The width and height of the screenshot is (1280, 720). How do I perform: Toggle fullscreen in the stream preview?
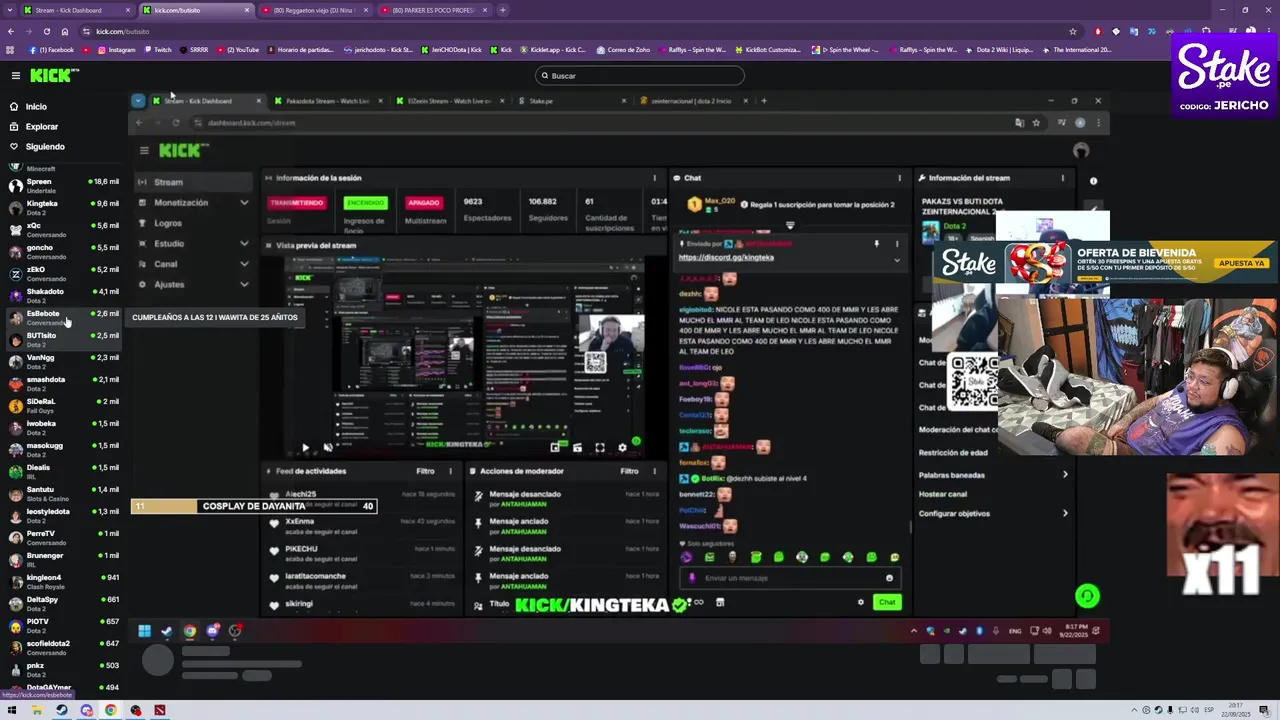tap(600, 448)
